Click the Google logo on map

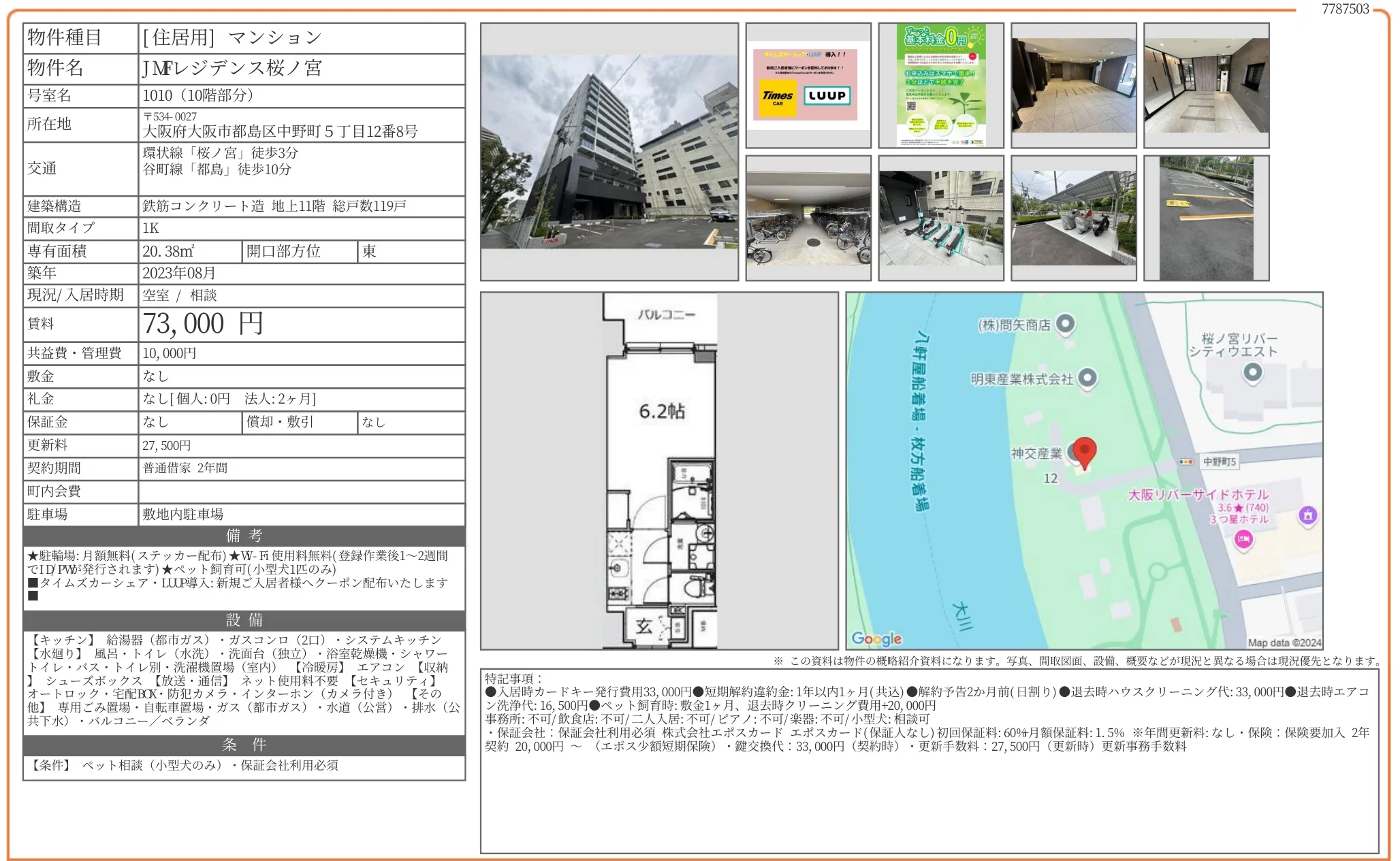876,638
